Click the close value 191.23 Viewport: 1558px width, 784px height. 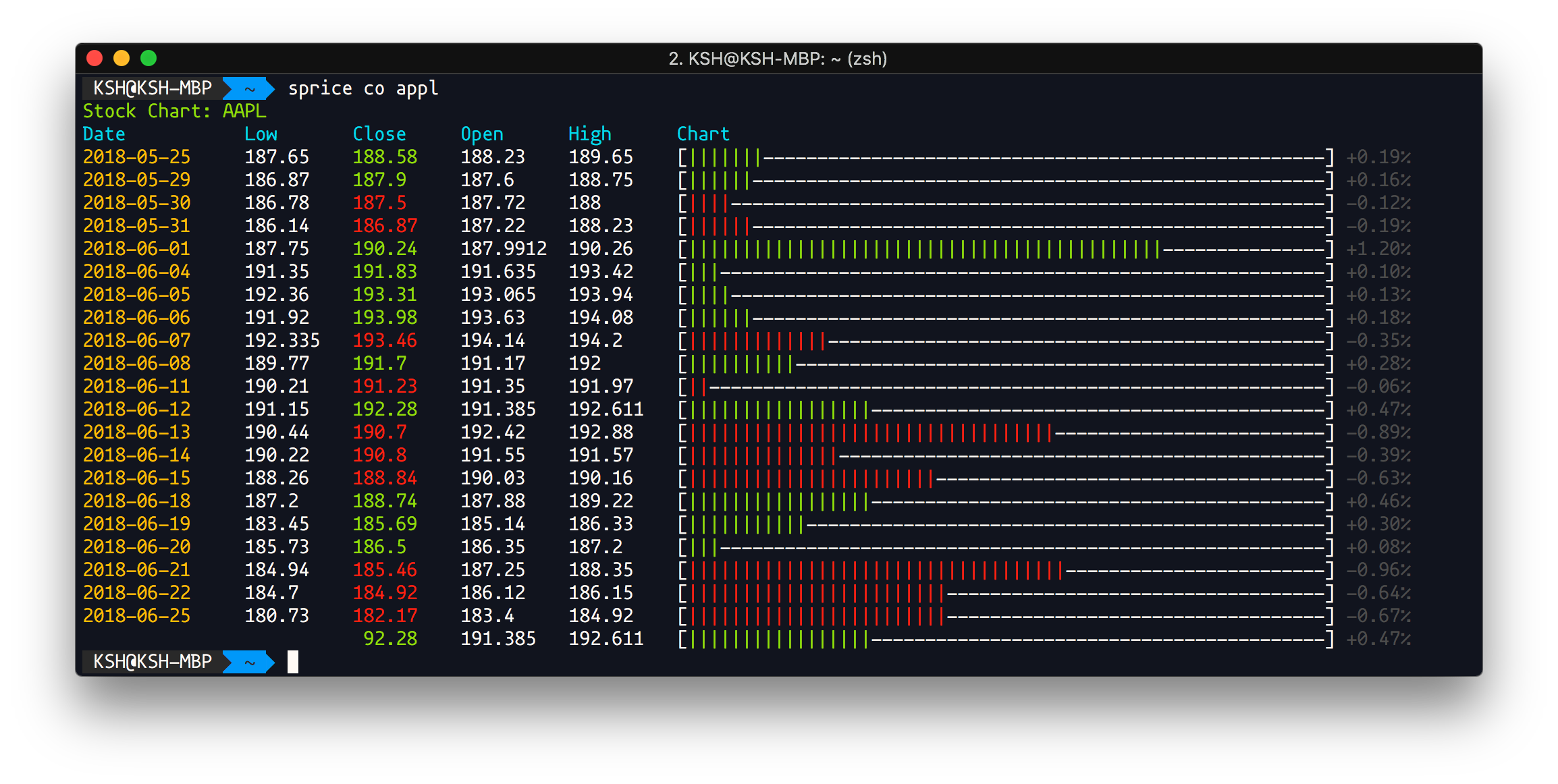point(385,386)
